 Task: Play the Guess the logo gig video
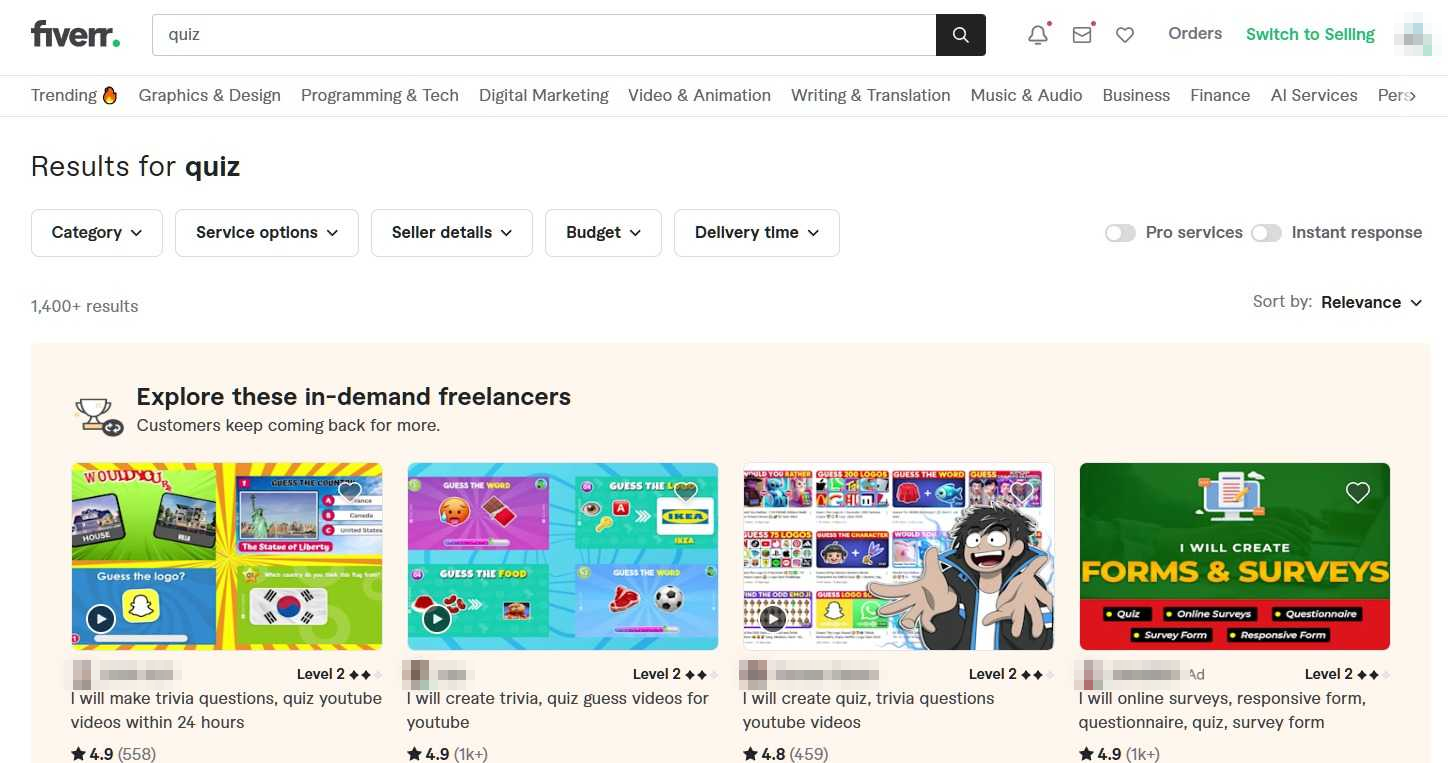[x=101, y=619]
